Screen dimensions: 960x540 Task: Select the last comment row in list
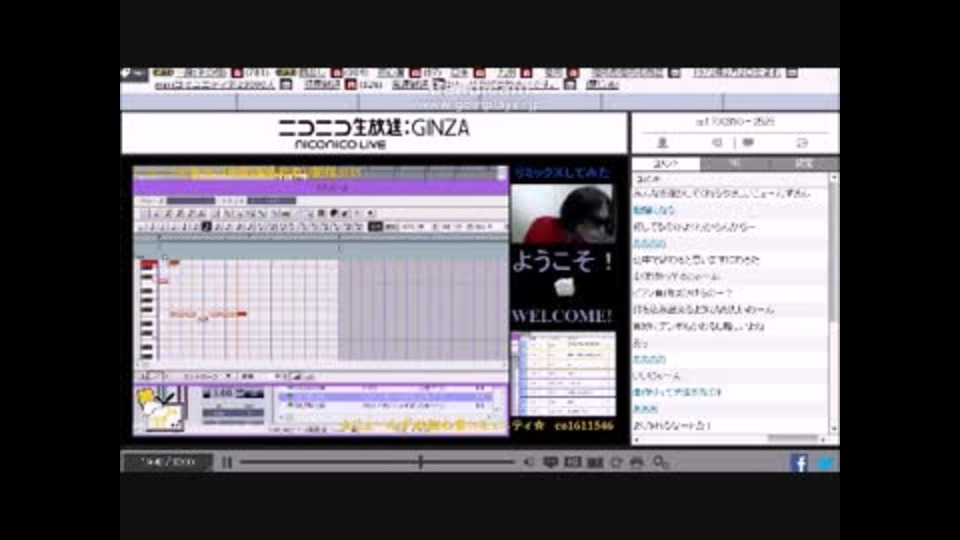point(730,425)
